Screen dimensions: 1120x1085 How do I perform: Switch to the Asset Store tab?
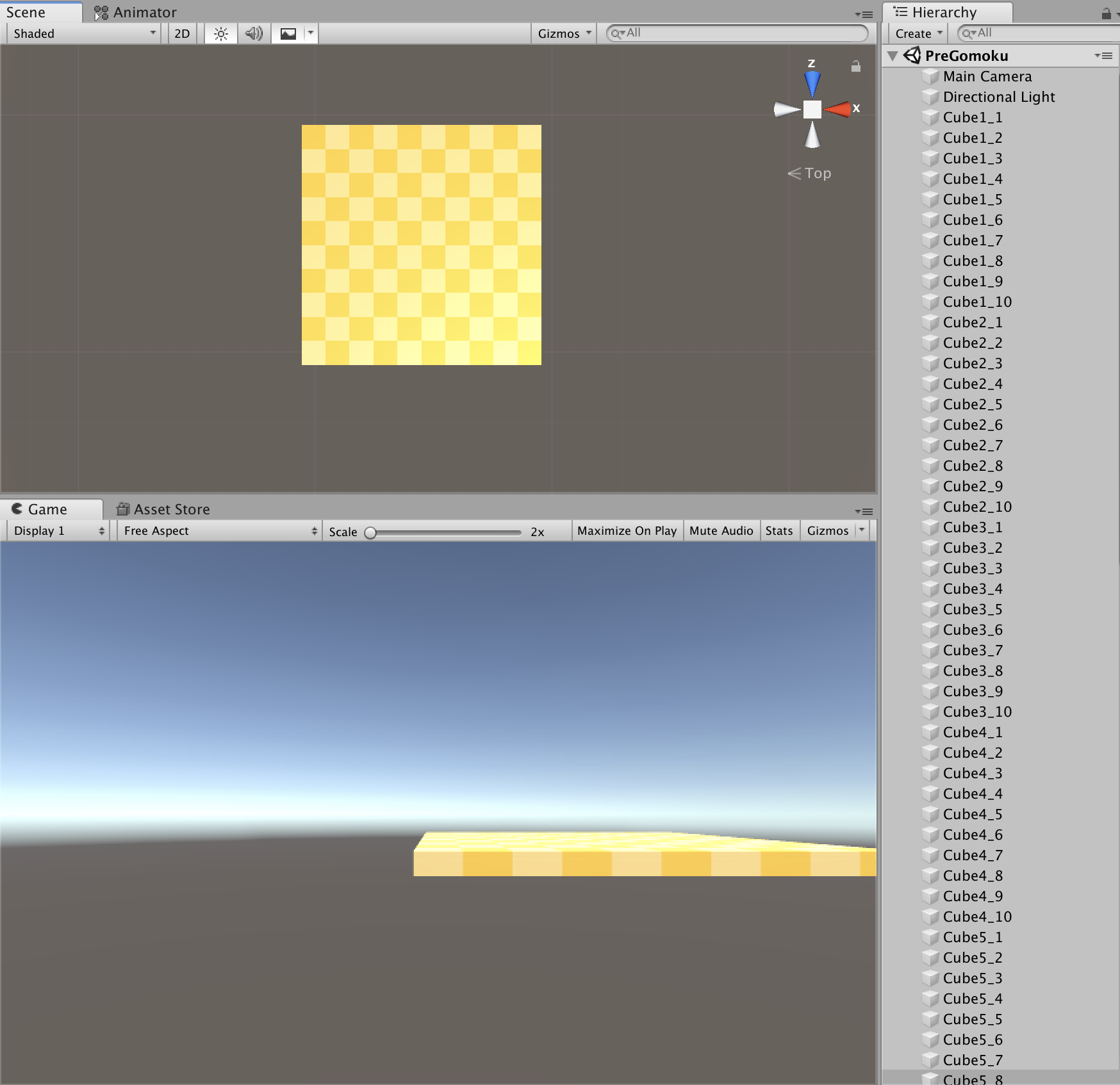coord(163,509)
